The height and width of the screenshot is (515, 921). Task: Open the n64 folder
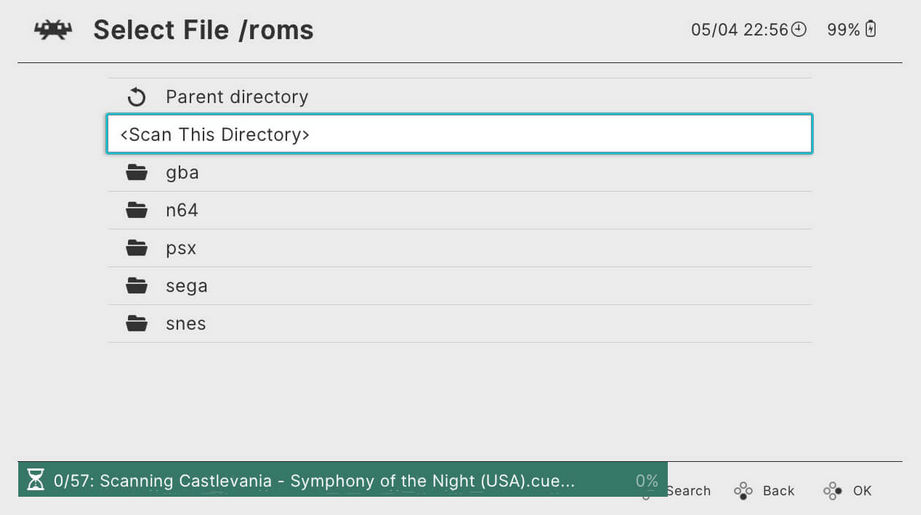[459, 210]
